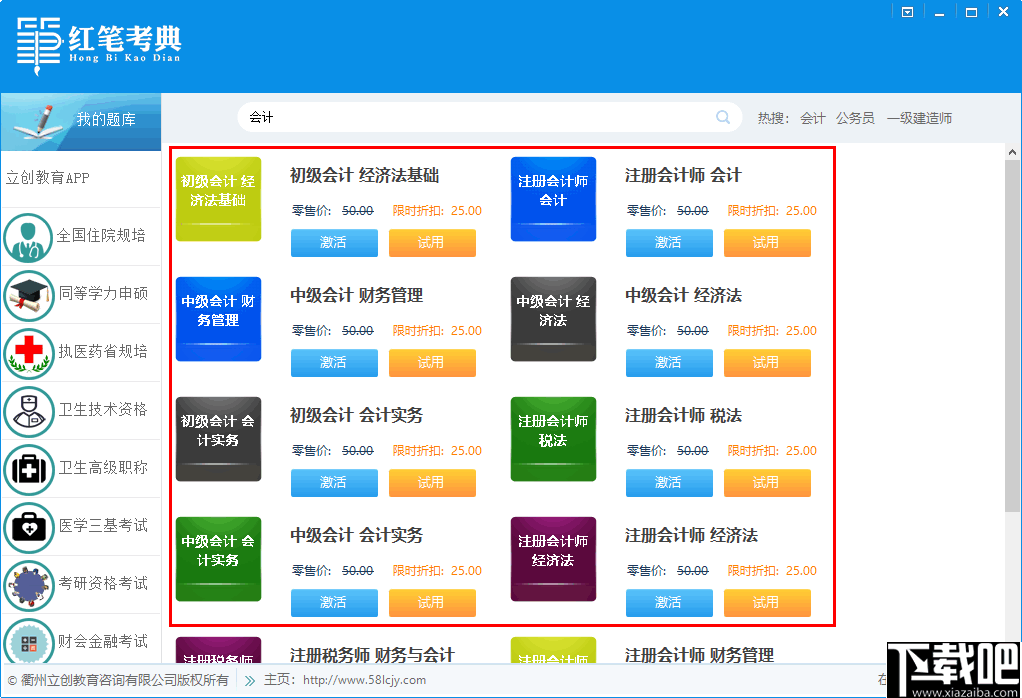Open the 公务员 hot search link

coord(855,117)
